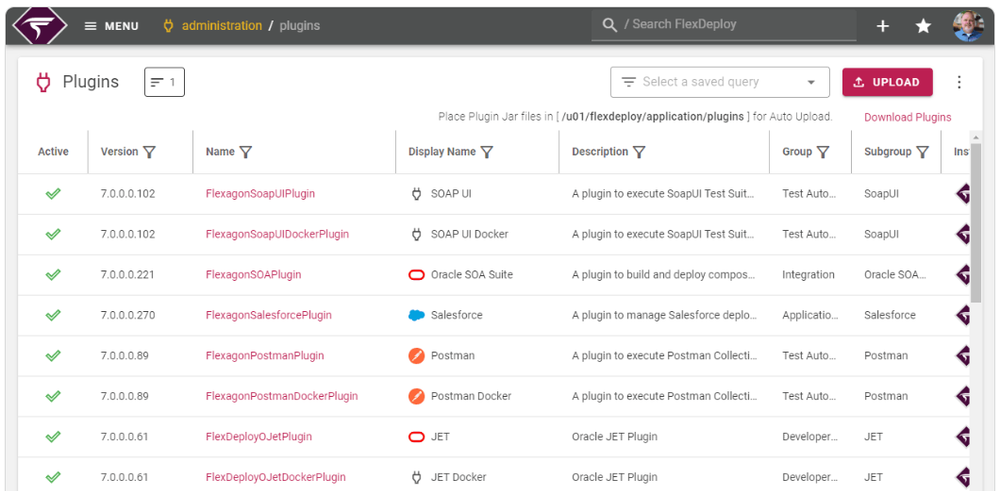Click the Integration group cell

click(x=808, y=275)
